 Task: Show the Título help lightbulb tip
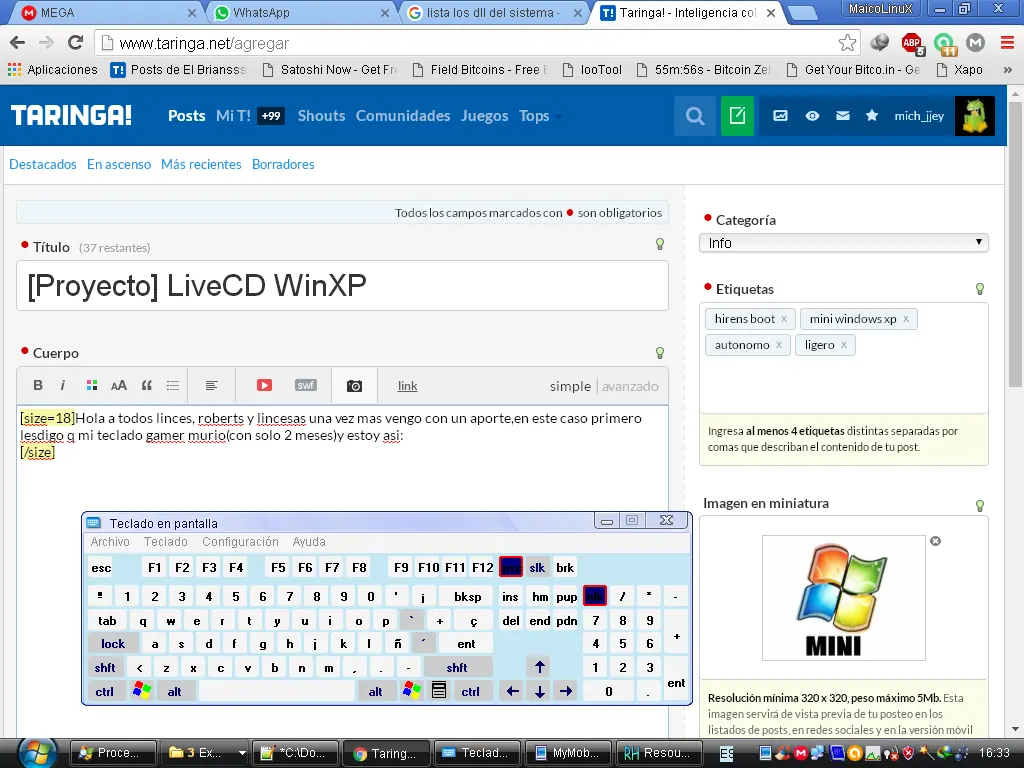(660, 244)
